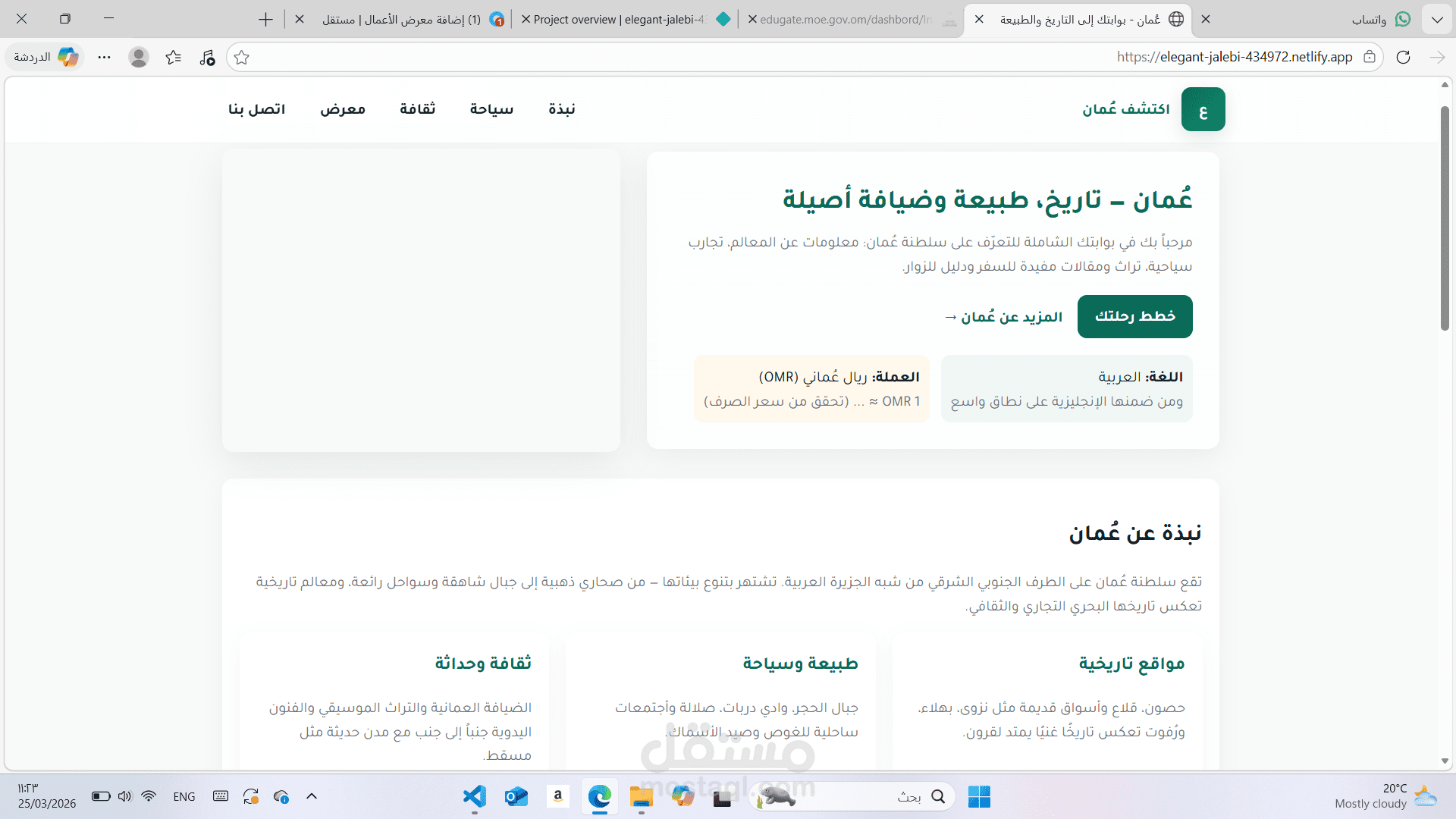This screenshot has width=1456, height=819.
Task: Switch to the Project overview tab
Action: point(622,20)
